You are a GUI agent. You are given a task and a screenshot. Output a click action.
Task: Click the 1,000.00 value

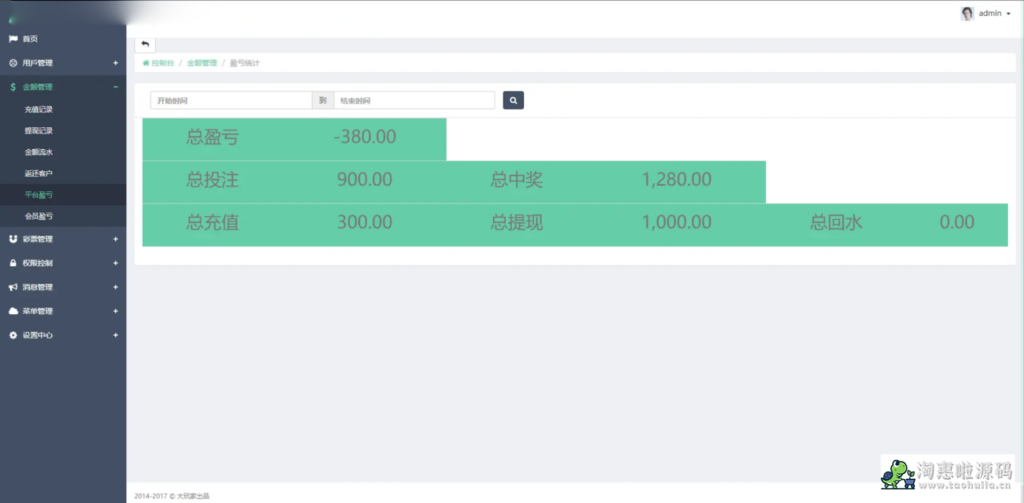coord(677,223)
